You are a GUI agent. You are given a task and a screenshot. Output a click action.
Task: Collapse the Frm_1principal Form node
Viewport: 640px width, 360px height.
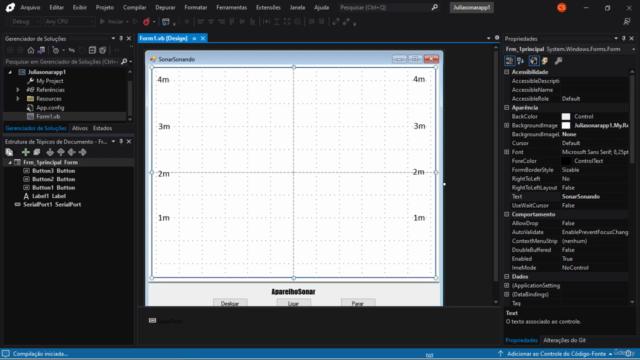(10, 162)
